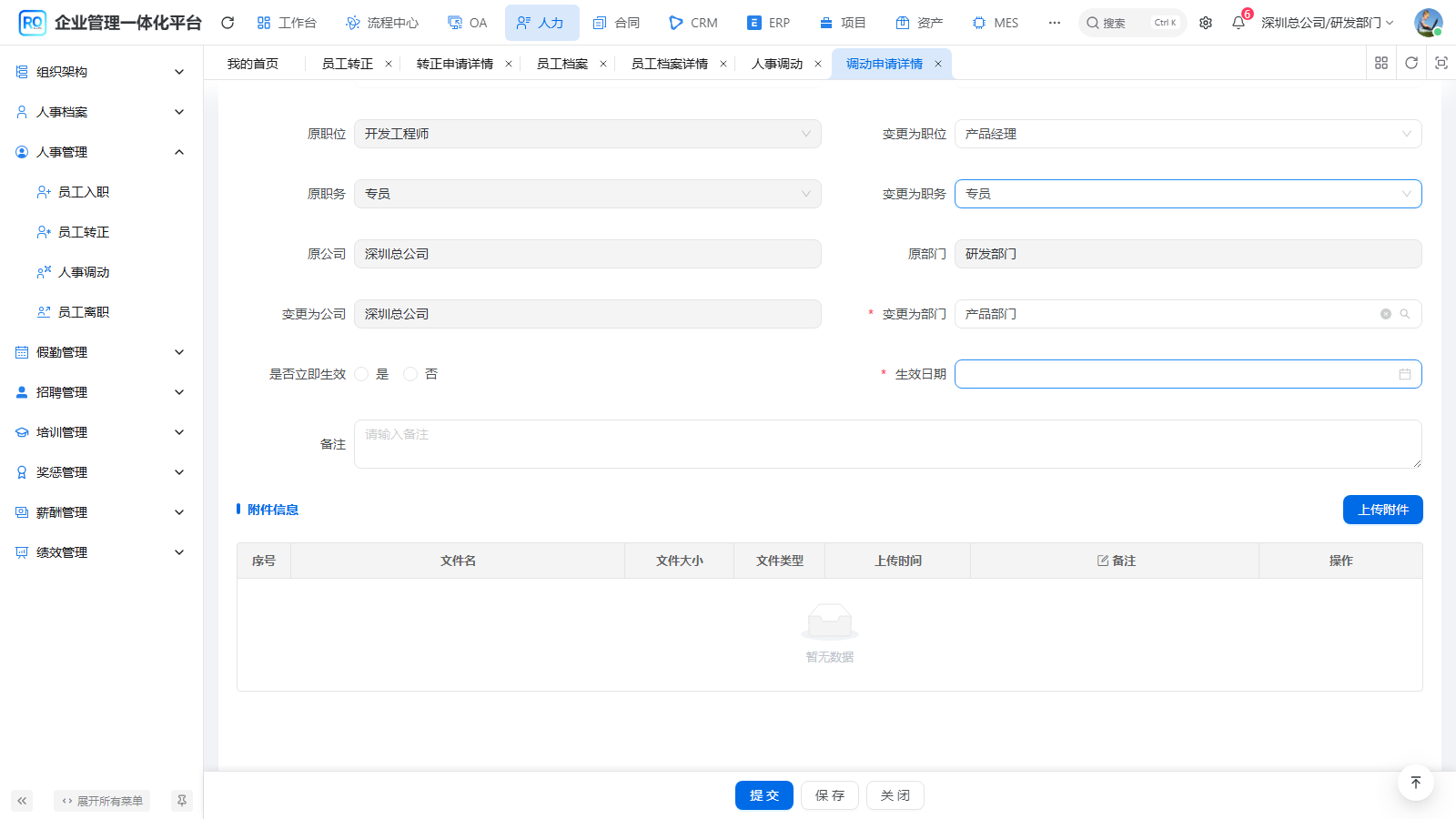This screenshot has height=819, width=1456.
Task: Close the 员工转正 tab
Action: click(x=389, y=64)
